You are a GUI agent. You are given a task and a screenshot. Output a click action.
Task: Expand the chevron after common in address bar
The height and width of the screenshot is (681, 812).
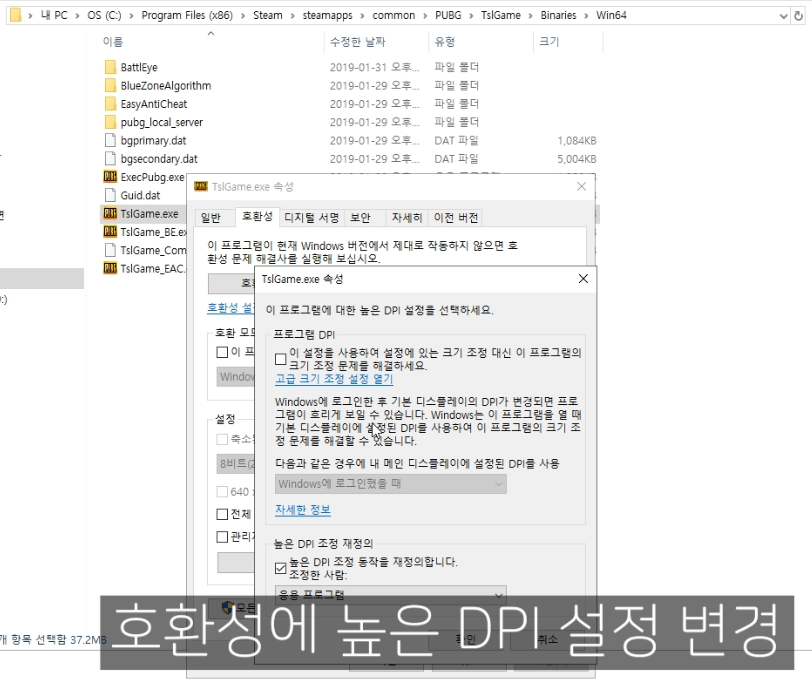(425, 16)
